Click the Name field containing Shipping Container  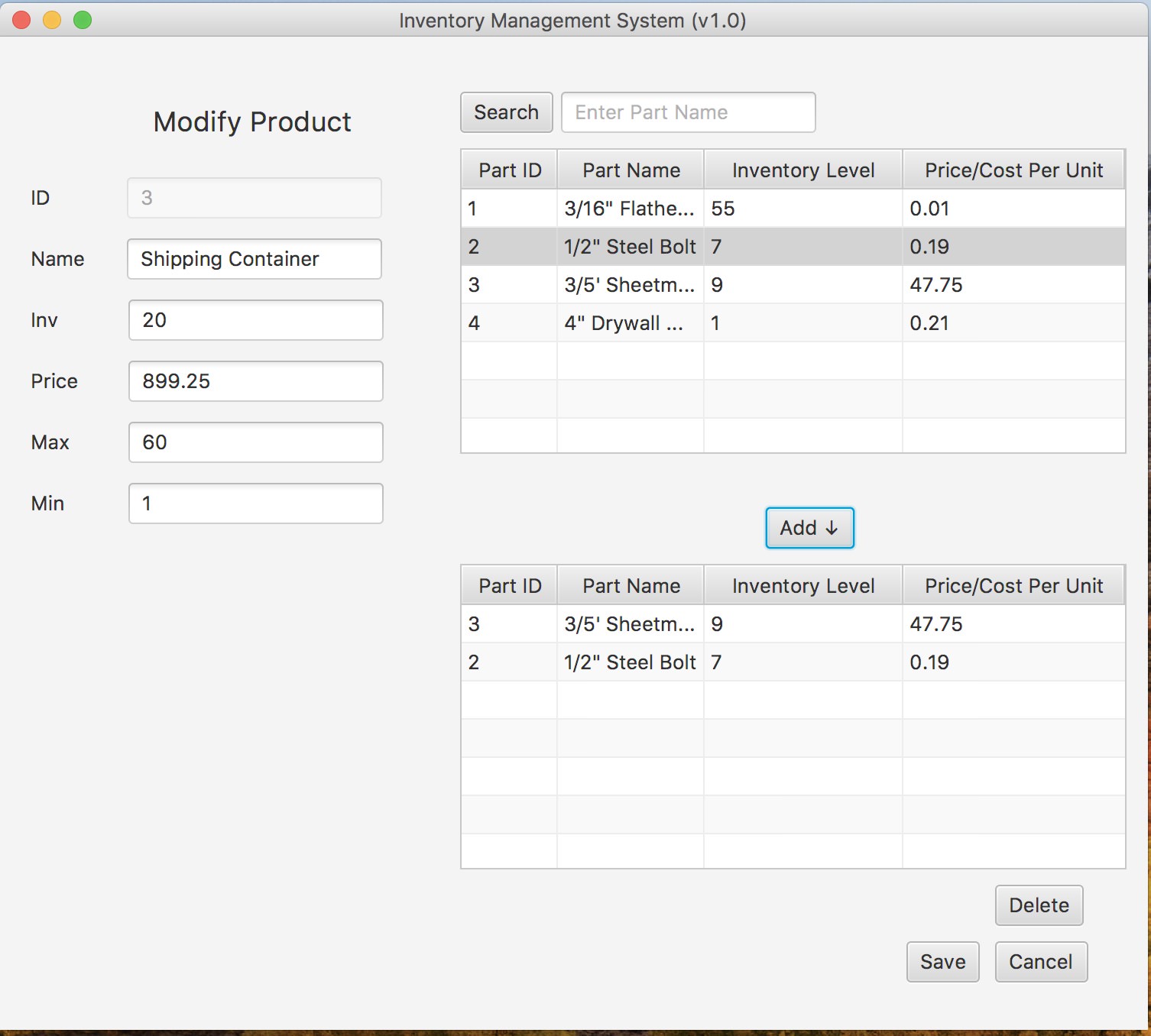[255, 259]
